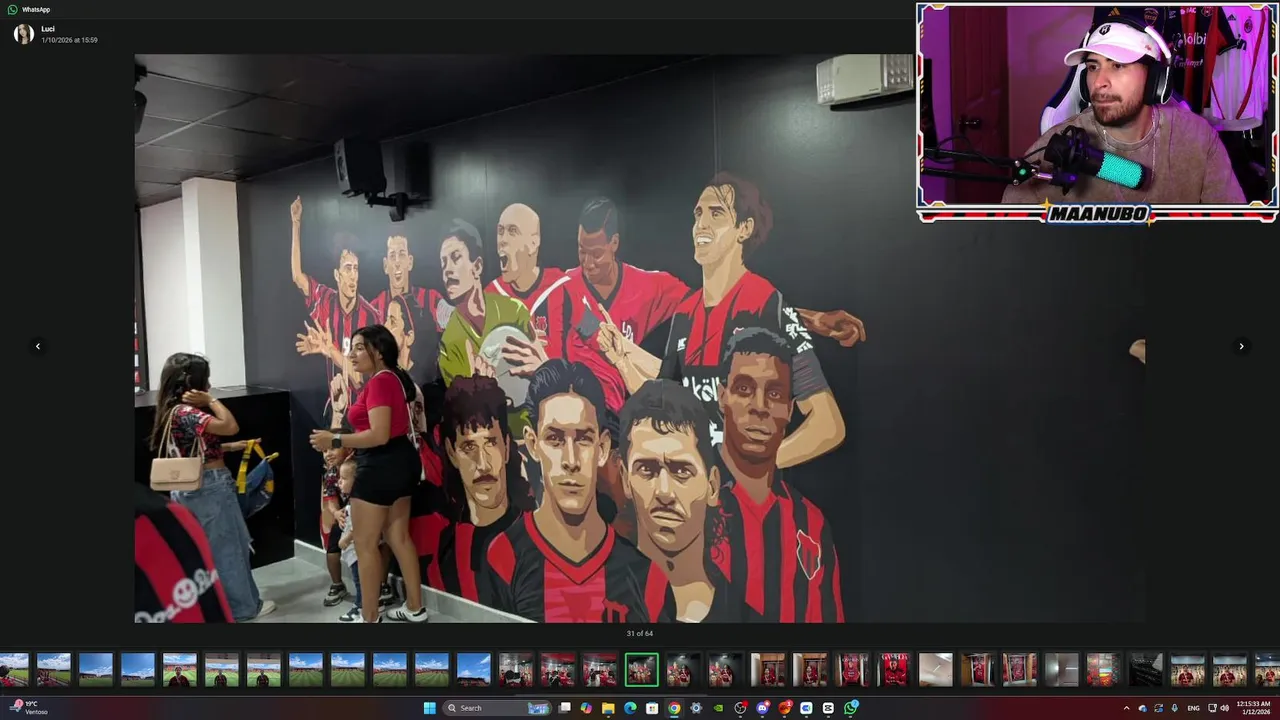1280x720 pixels.
Task: Advance to the next photo with right arrow
Action: pos(1241,346)
